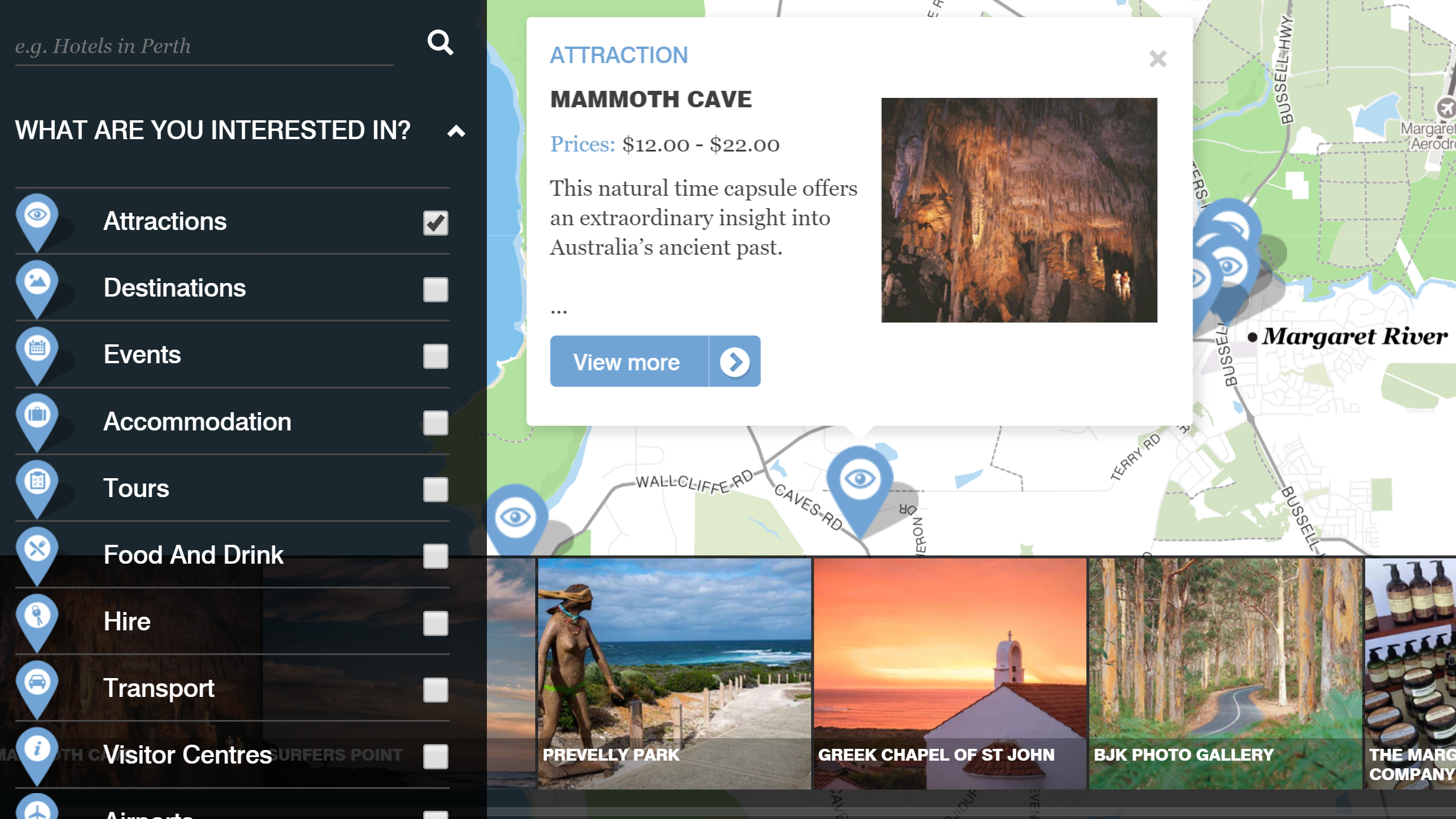
Task: Open the Prevelly Park thumbnail
Action: click(674, 673)
